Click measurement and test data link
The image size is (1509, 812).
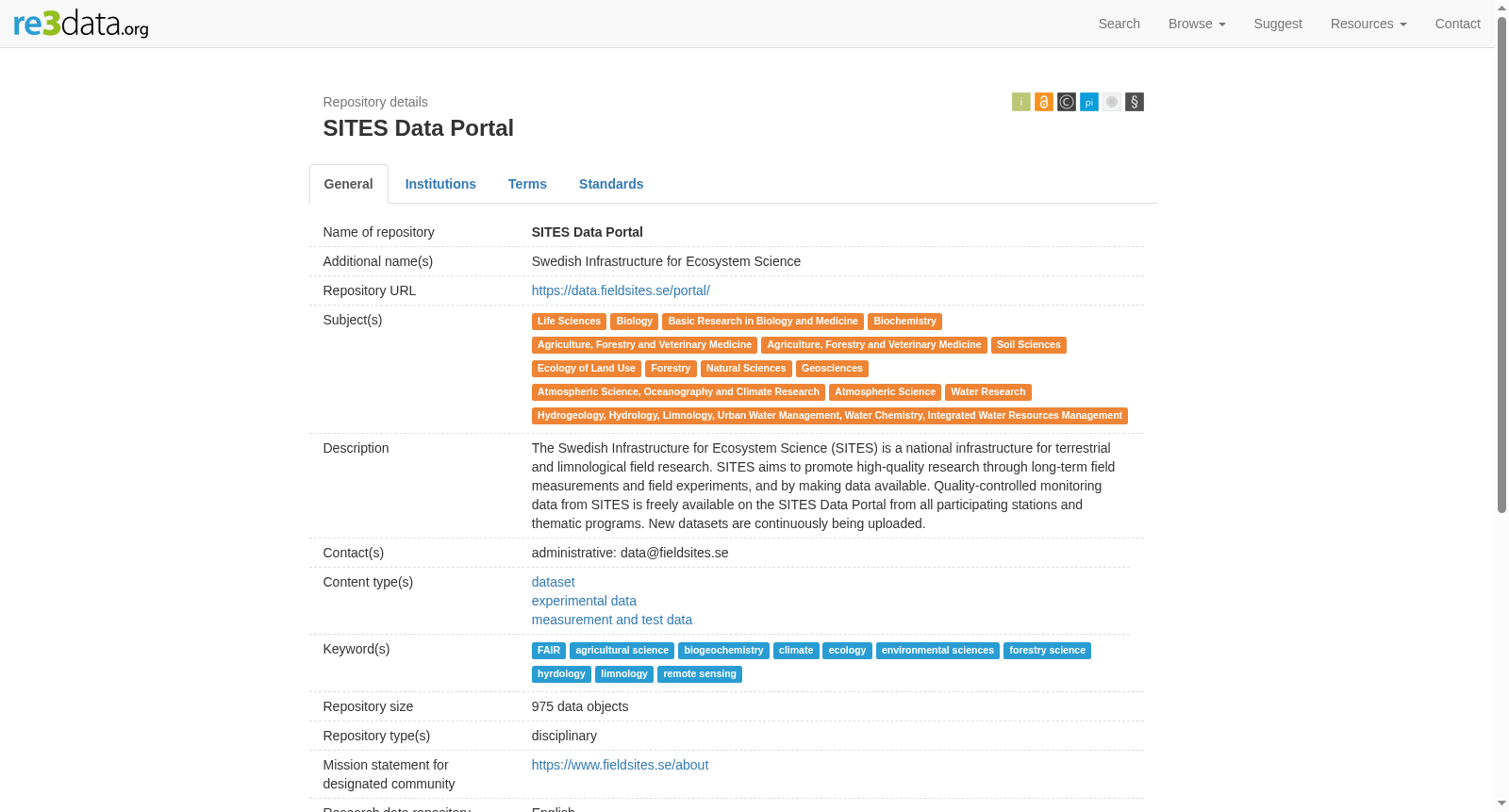612,620
